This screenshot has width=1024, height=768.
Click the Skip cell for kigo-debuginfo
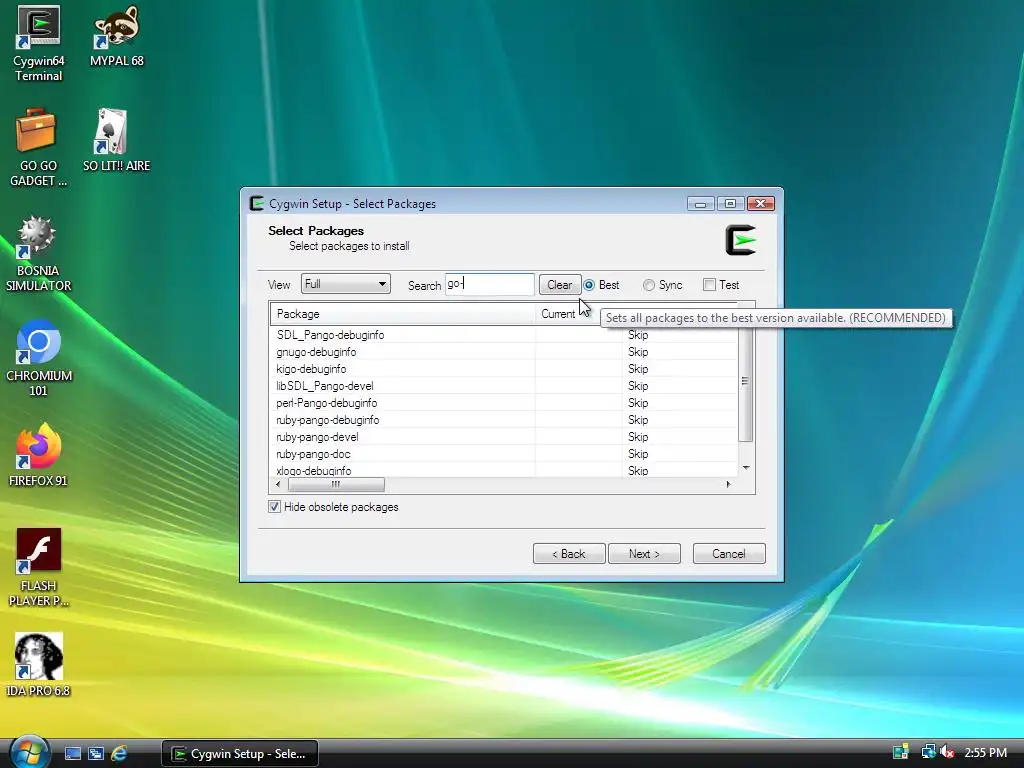[638, 369]
